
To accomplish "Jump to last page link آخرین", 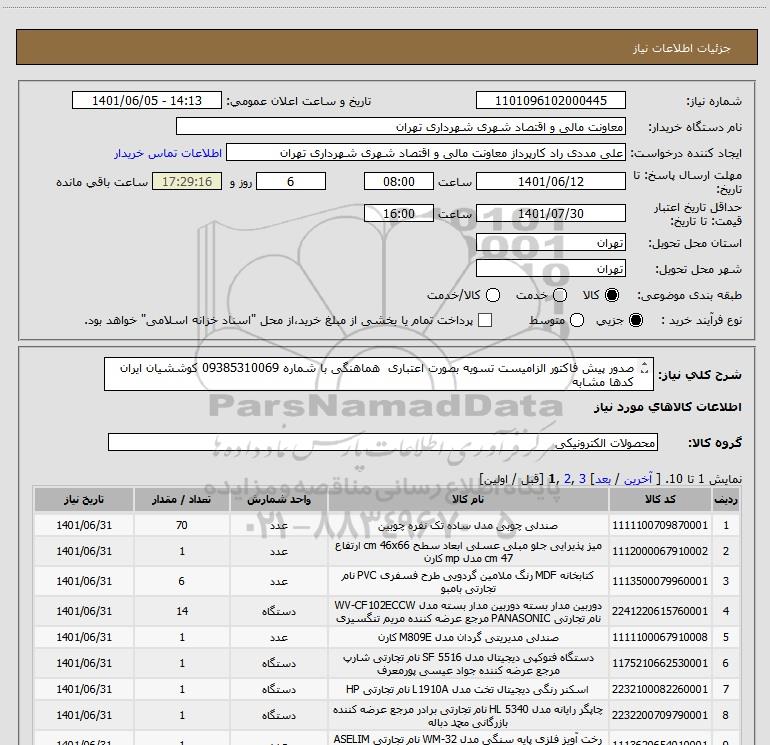I will pos(637,478).
